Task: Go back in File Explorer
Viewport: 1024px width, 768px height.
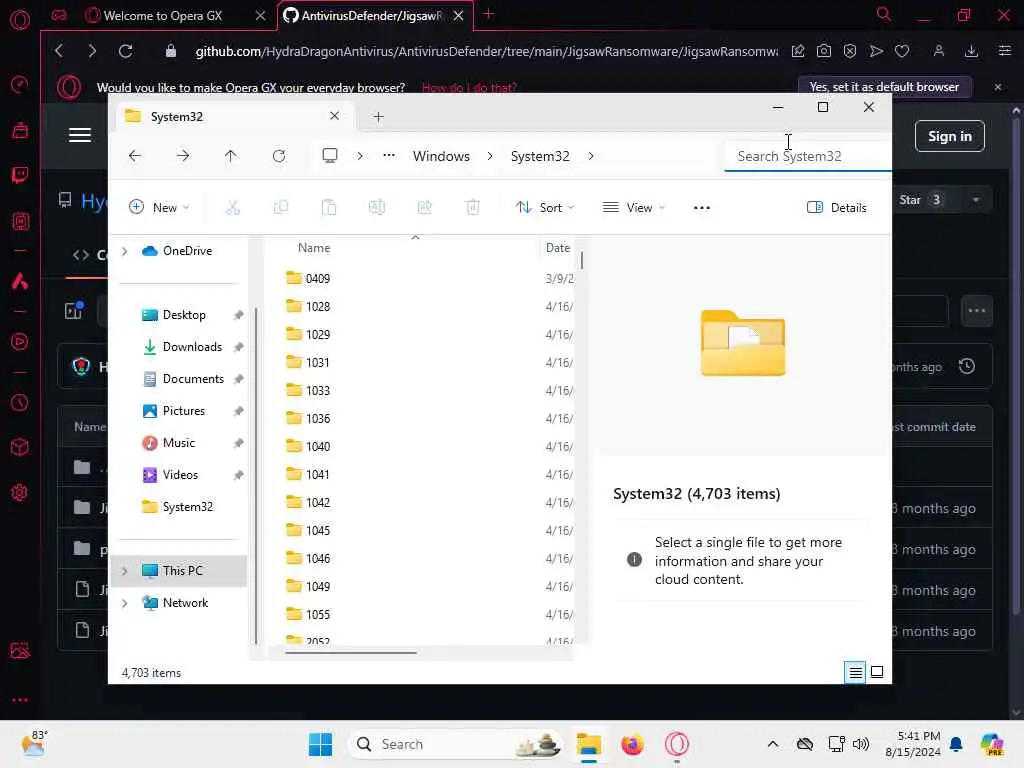Action: tap(135, 156)
